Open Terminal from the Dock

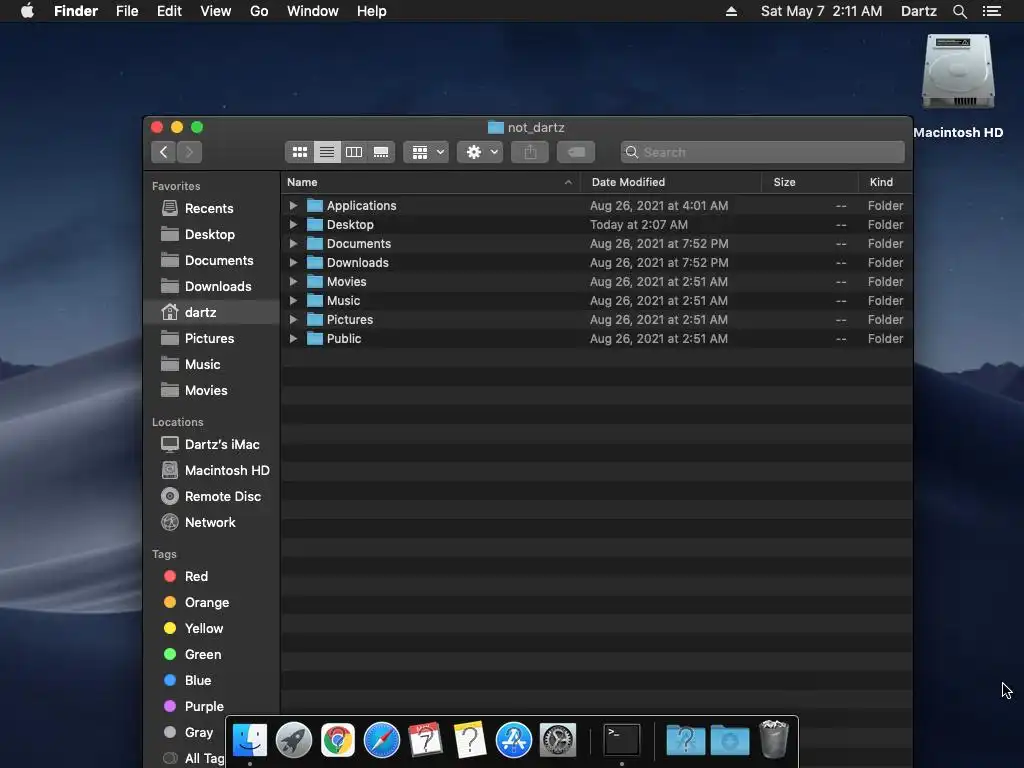click(622, 740)
